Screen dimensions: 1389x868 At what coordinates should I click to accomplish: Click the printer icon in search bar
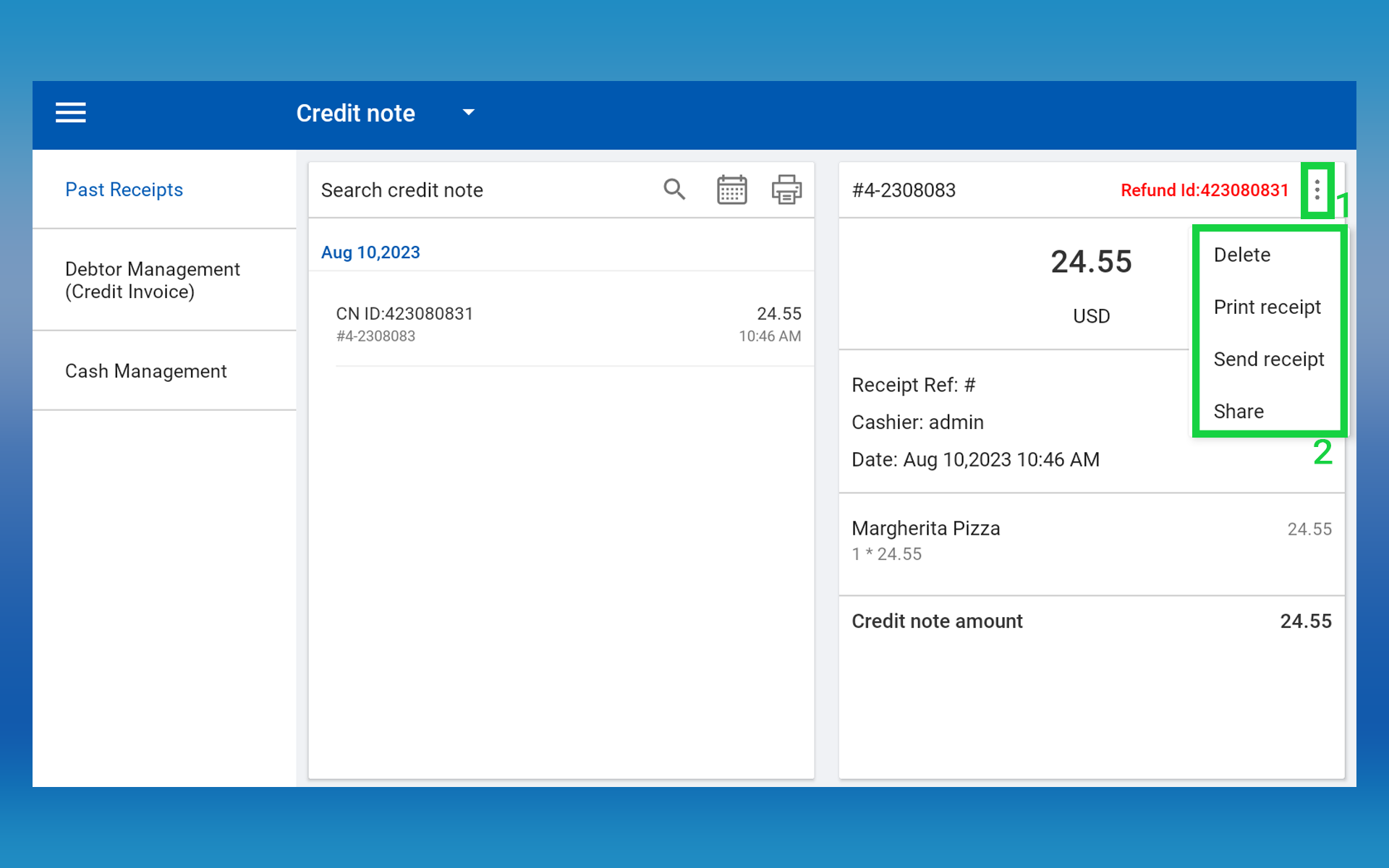pyautogui.click(x=786, y=190)
